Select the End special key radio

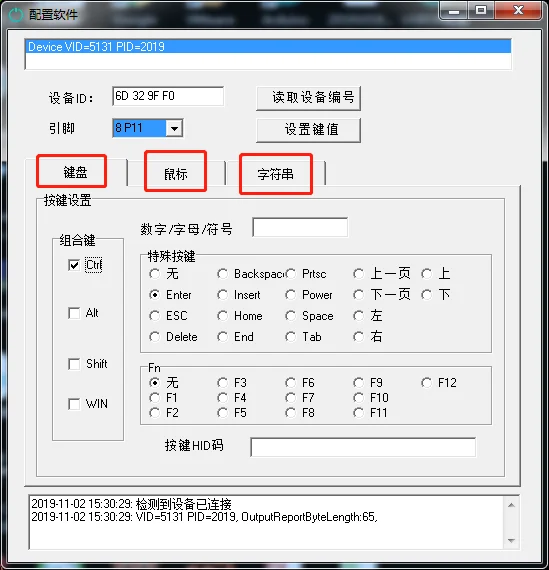[223, 337]
